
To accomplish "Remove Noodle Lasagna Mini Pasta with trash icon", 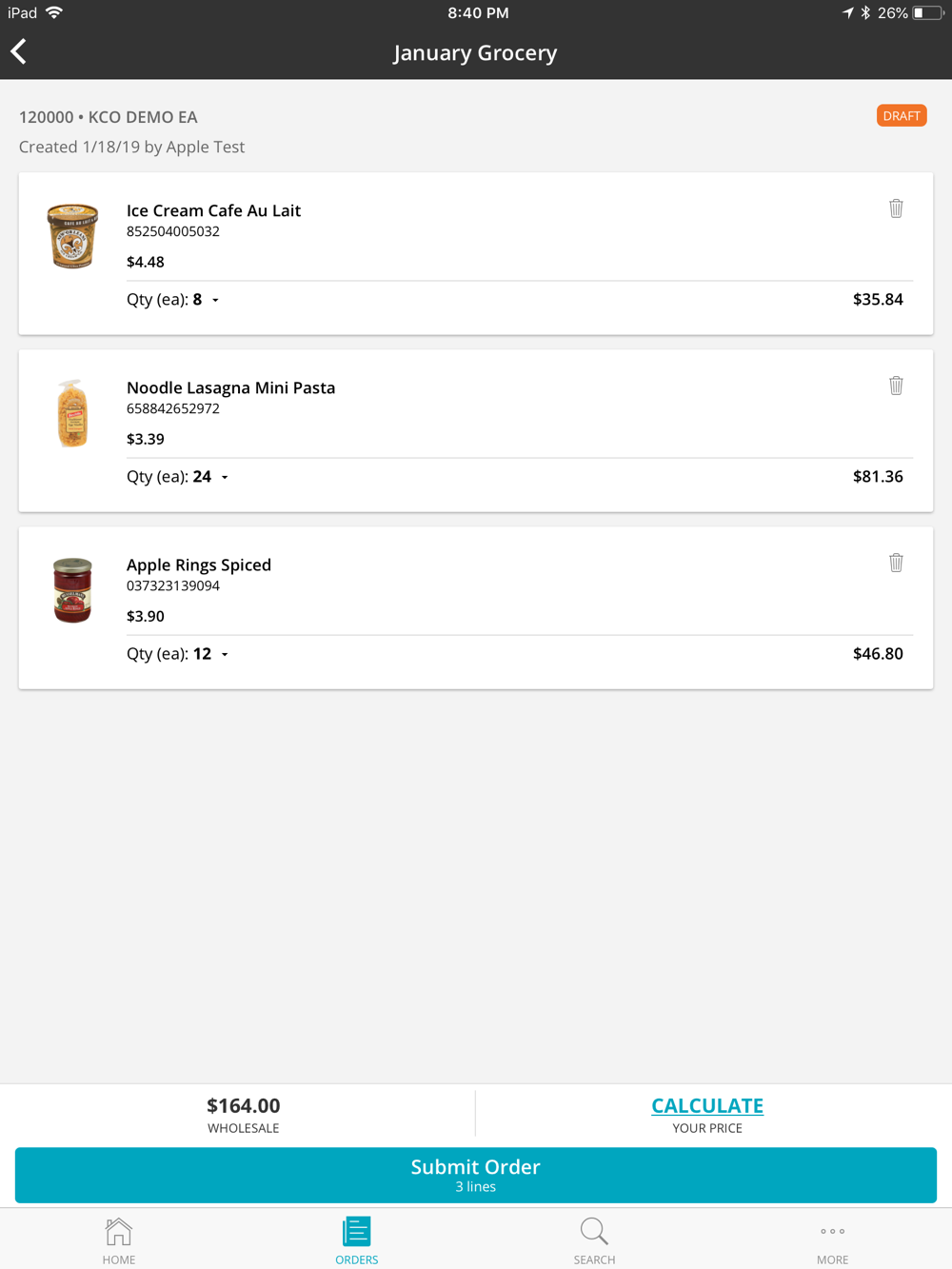I will click(896, 386).
